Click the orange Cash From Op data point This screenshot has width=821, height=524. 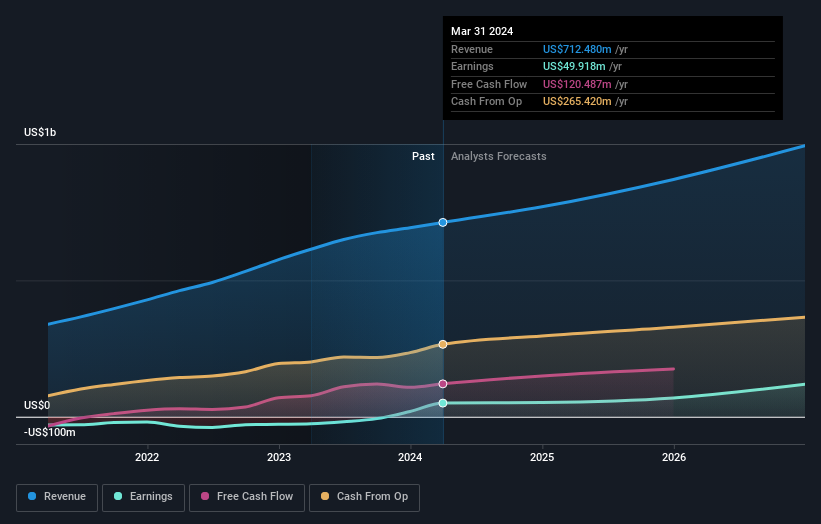443,344
